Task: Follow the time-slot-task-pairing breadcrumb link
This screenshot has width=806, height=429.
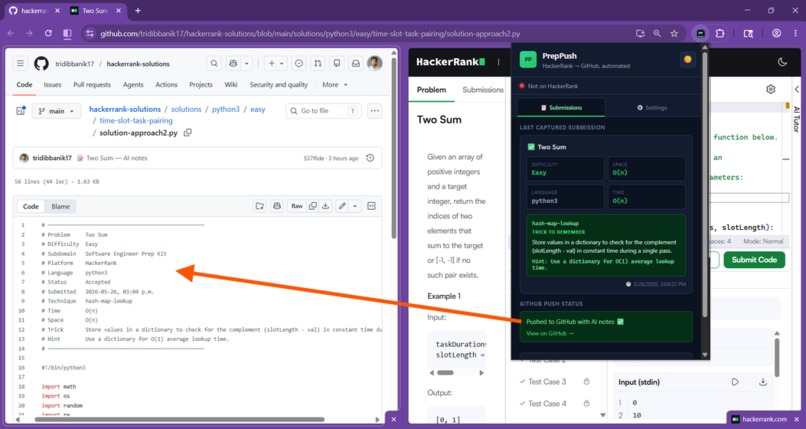Action: click(x=136, y=121)
